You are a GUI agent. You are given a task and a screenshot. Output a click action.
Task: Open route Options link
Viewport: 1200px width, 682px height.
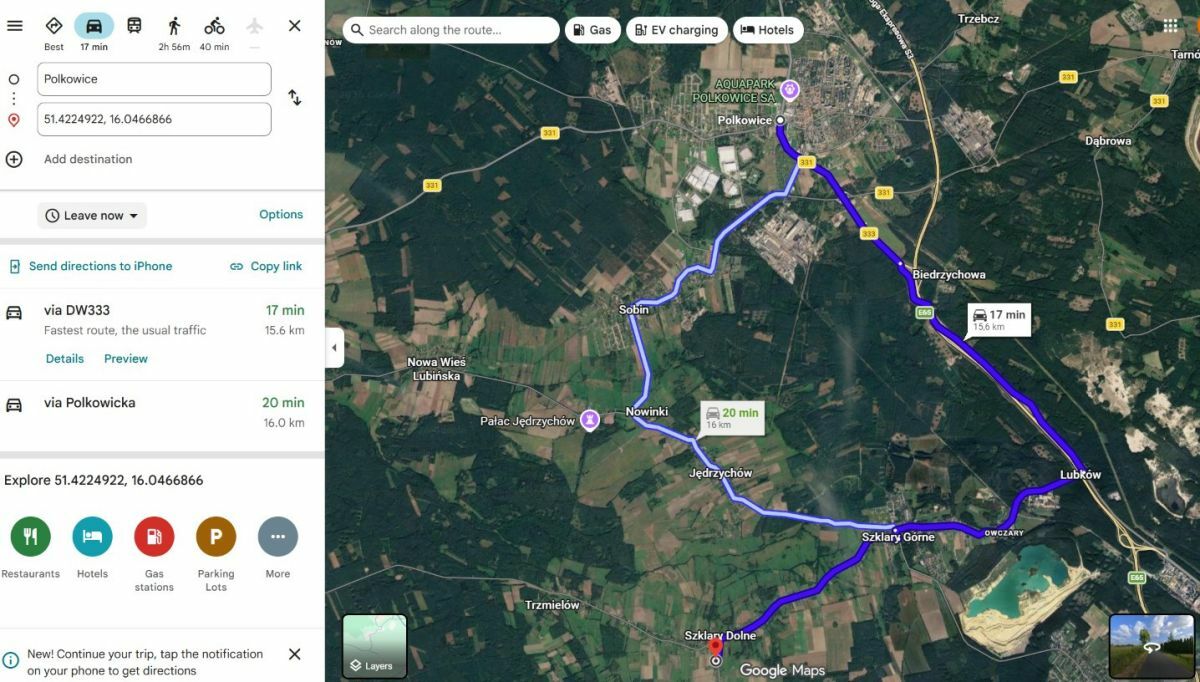coord(281,214)
